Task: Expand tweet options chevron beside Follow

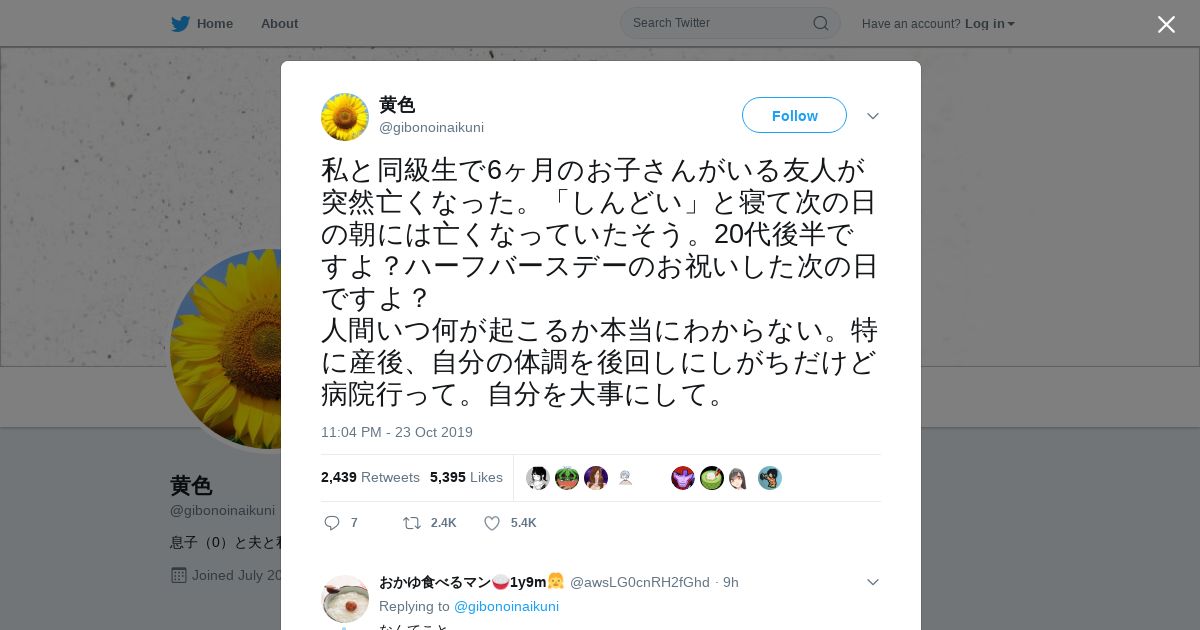Action: tap(873, 116)
